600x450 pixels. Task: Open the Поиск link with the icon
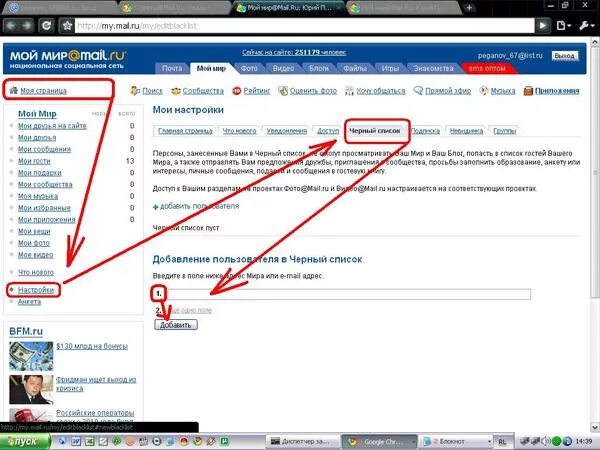152,91
